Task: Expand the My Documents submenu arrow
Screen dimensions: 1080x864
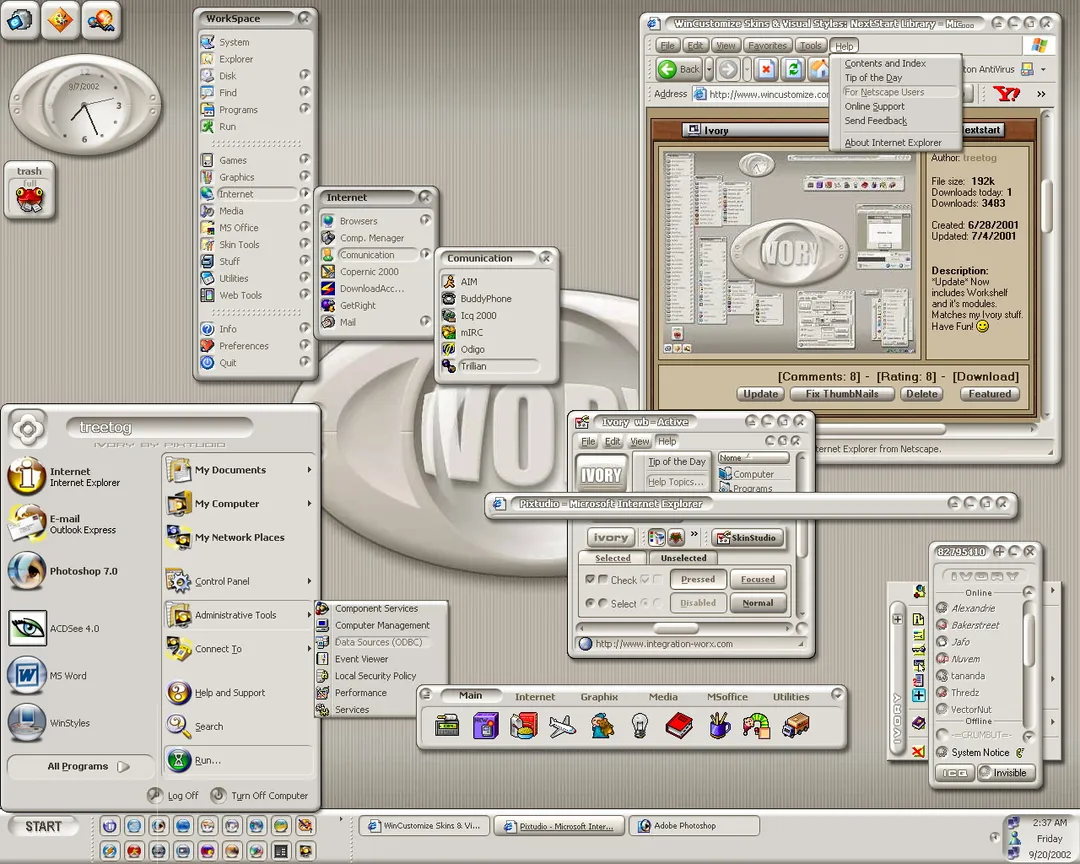Action: click(x=309, y=470)
